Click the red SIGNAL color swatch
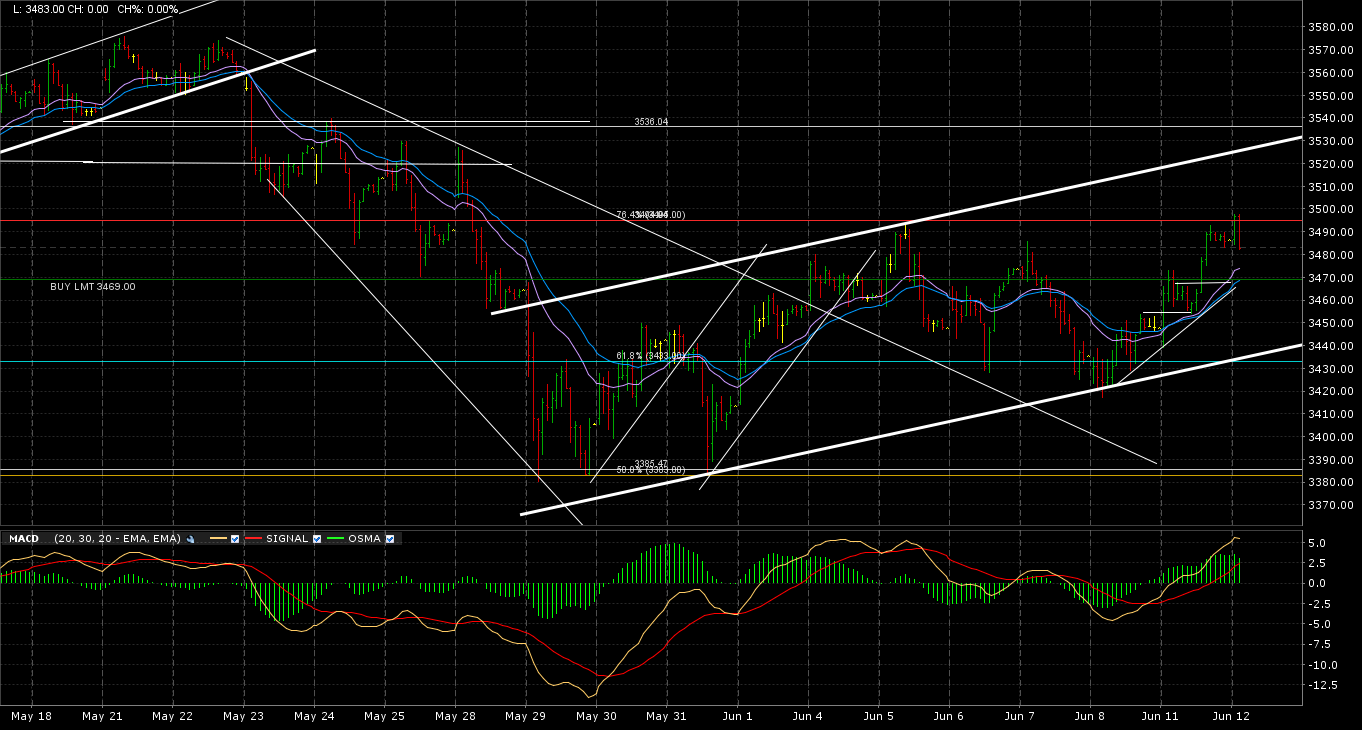Viewport: 1362px width, 730px height. [254, 538]
